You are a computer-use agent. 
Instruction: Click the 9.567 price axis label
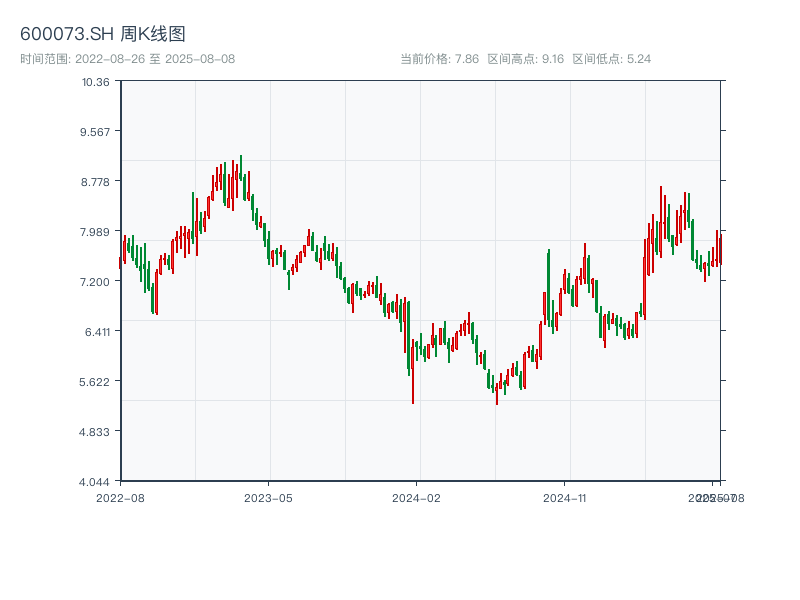94,132
